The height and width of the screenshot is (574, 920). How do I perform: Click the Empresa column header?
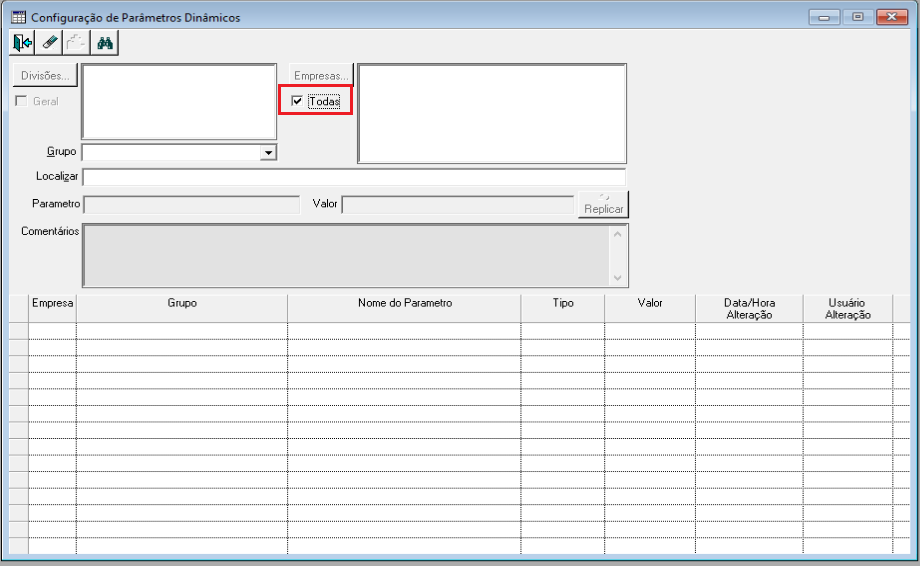point(52,309)
